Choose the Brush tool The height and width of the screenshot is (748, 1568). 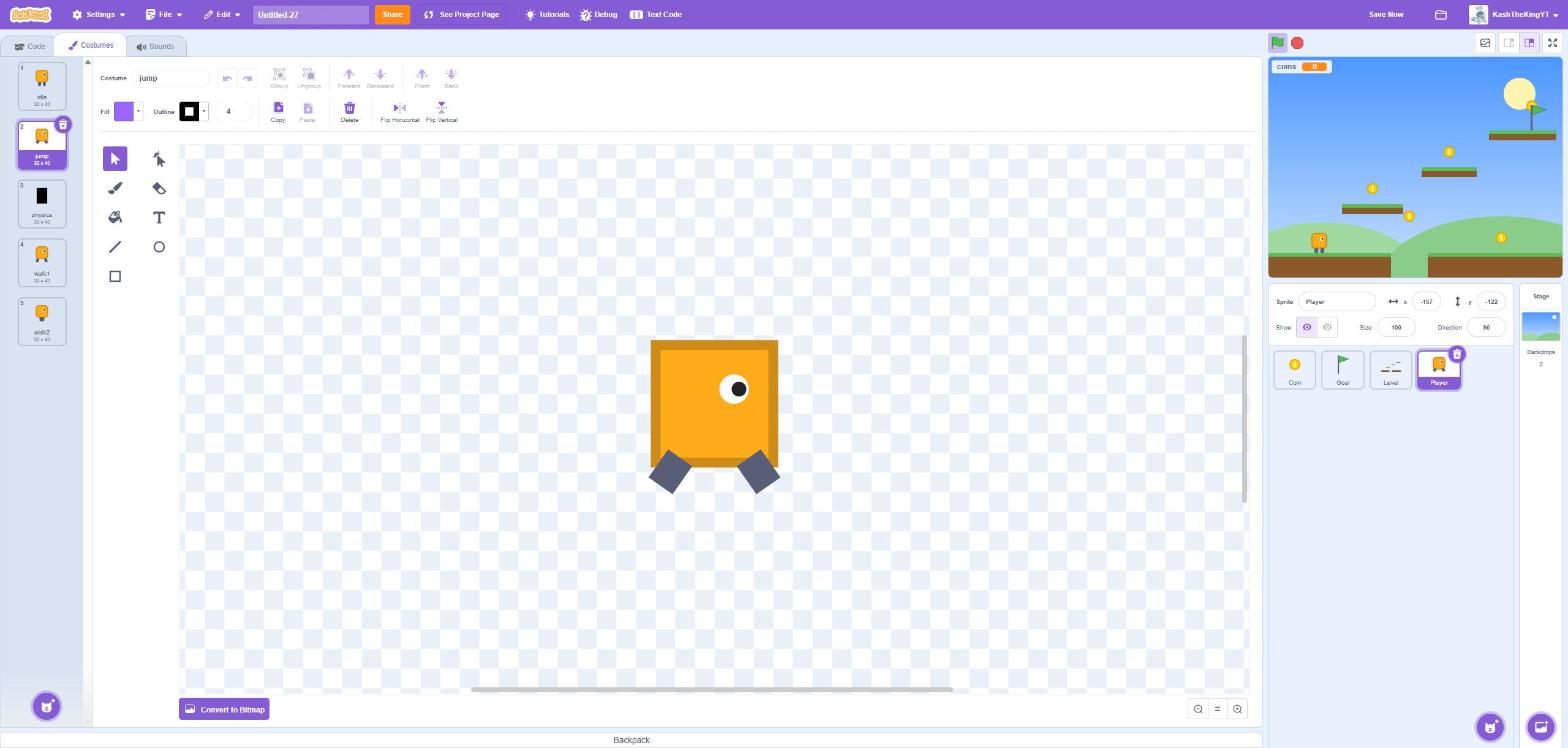pos(115,188)
